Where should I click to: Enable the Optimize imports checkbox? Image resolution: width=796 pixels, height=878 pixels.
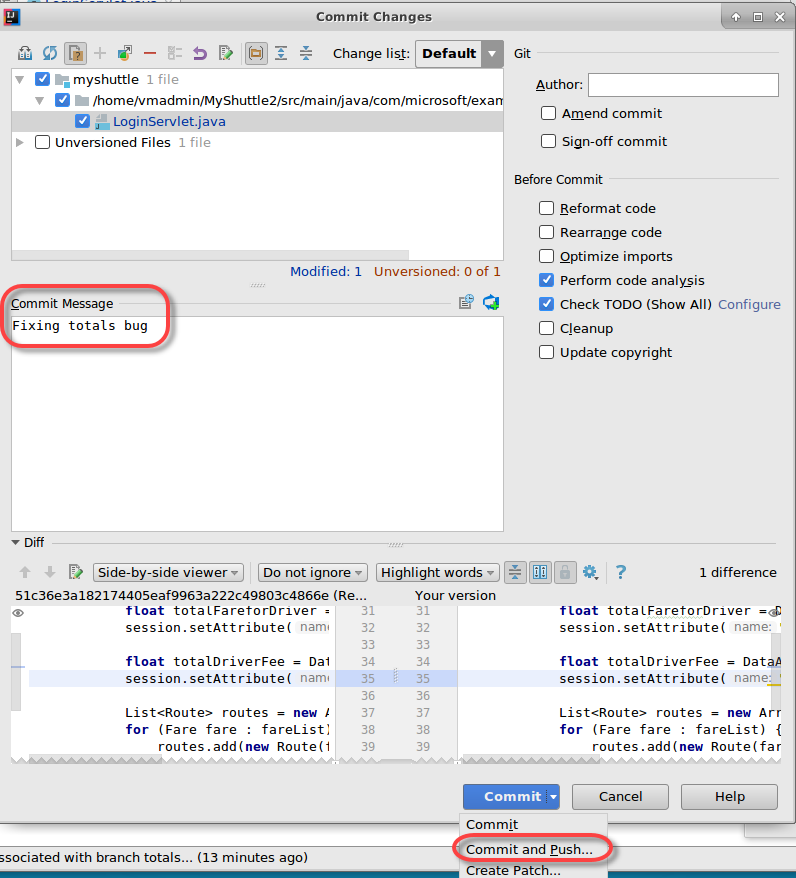(546, 256)
